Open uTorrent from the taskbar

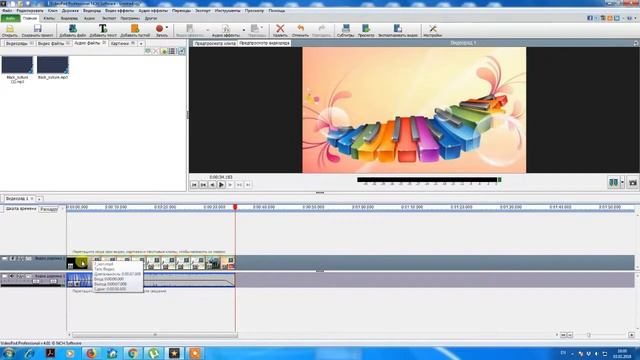[x=153, y=353]
